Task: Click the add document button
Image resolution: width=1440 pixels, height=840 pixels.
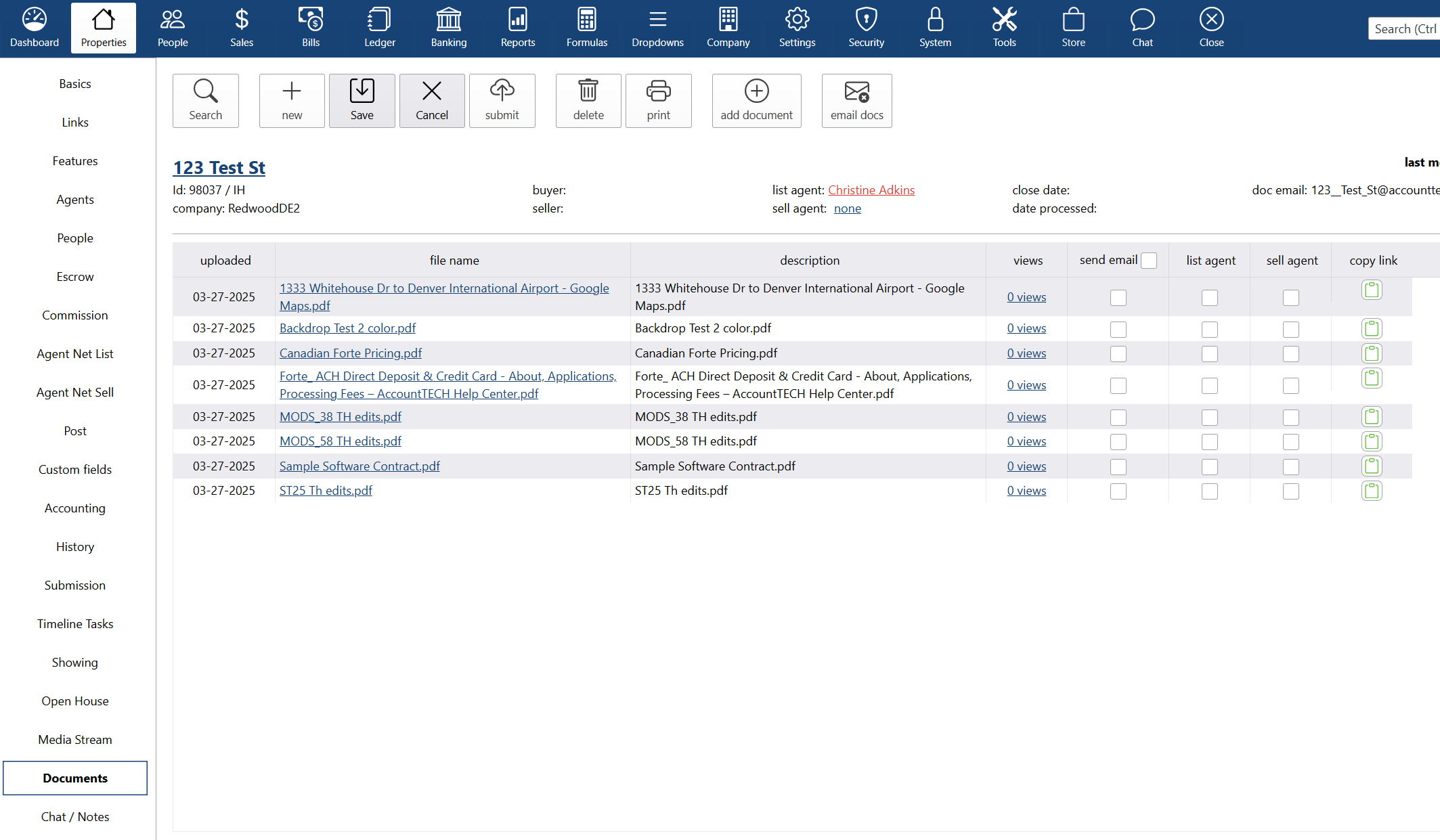Action: pyautogui.click(x=757, y=101)
